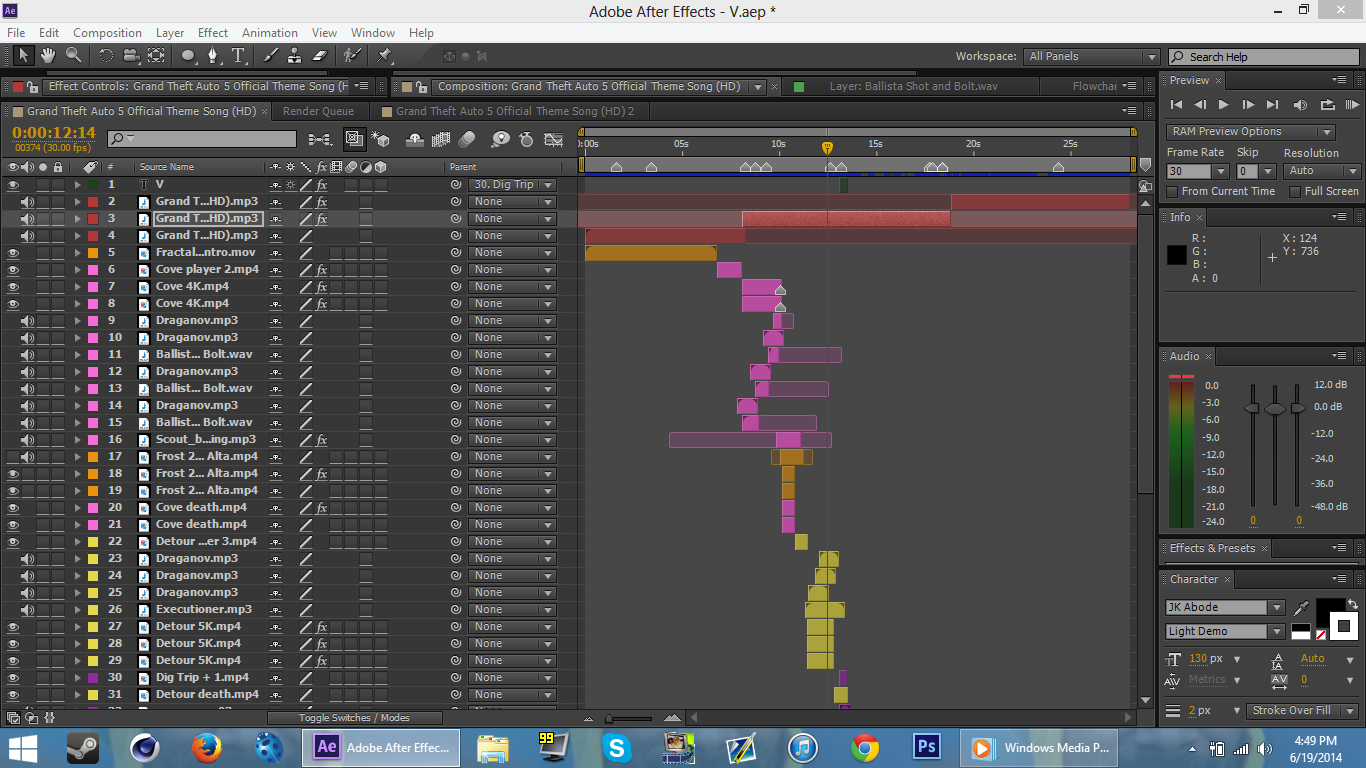The width and height of the screenshot is (1366, 768).
Task: Select the Zoom tool in toolbar
Action: tap(74, 56)
